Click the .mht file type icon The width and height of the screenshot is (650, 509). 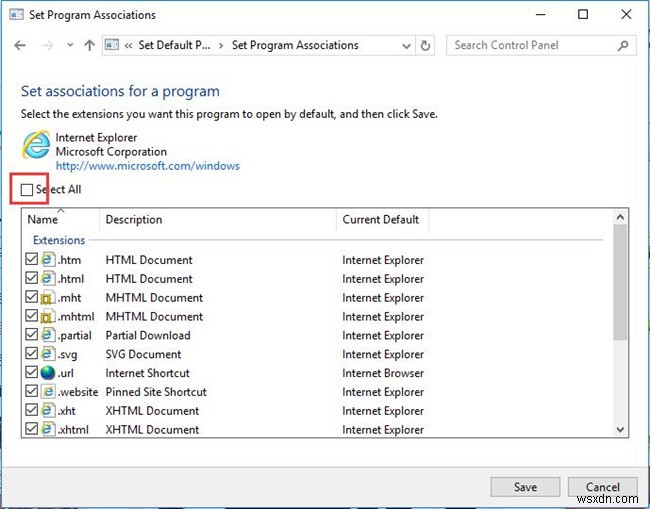[48, 297]
